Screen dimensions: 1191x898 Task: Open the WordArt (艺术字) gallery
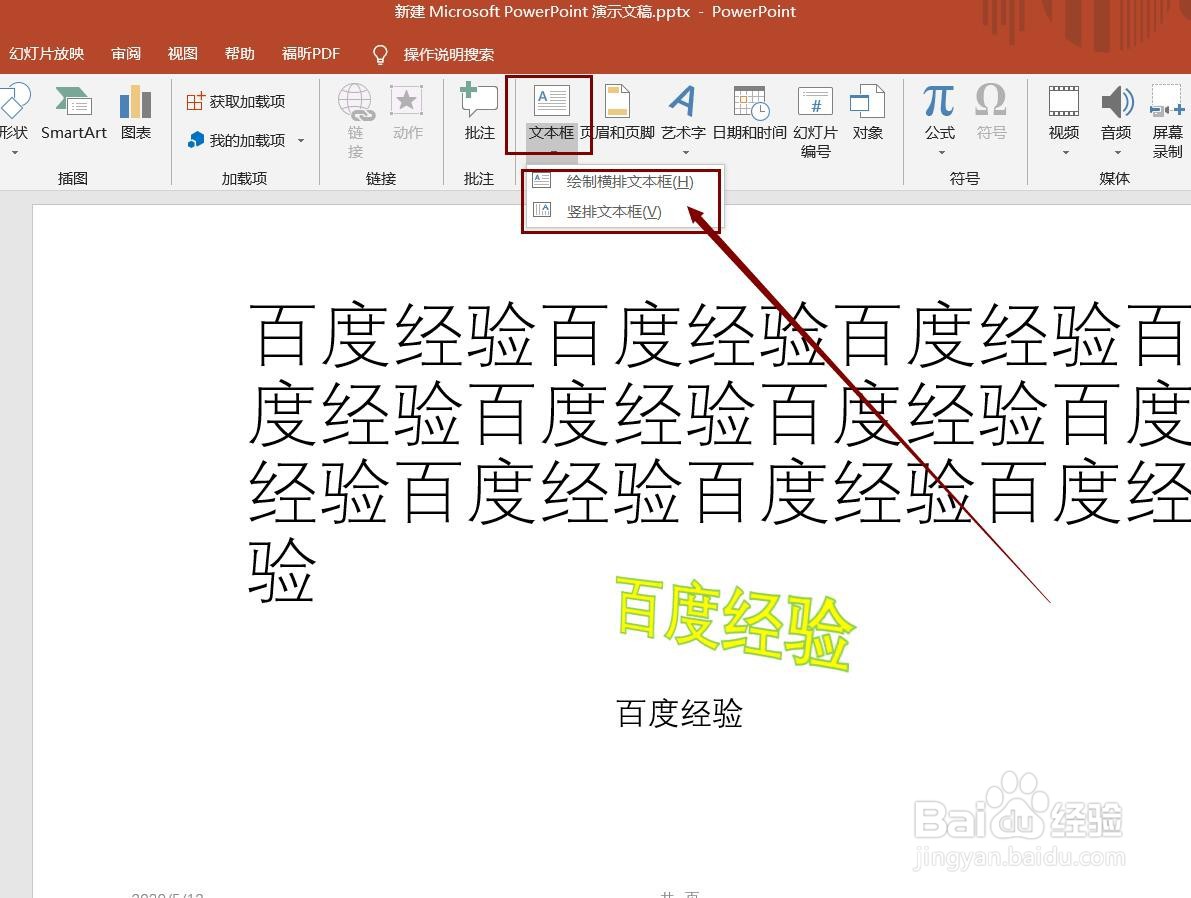coord(683,112)
